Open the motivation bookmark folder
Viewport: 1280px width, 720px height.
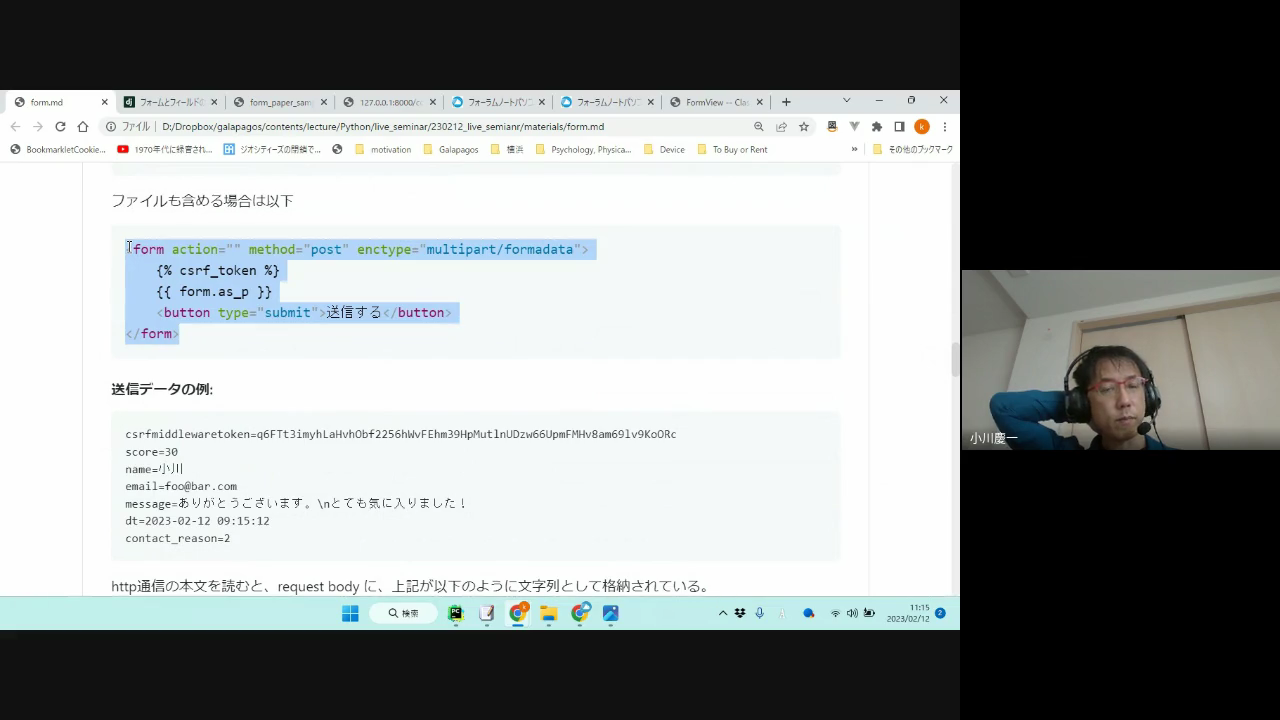click(x=383, y=150)
